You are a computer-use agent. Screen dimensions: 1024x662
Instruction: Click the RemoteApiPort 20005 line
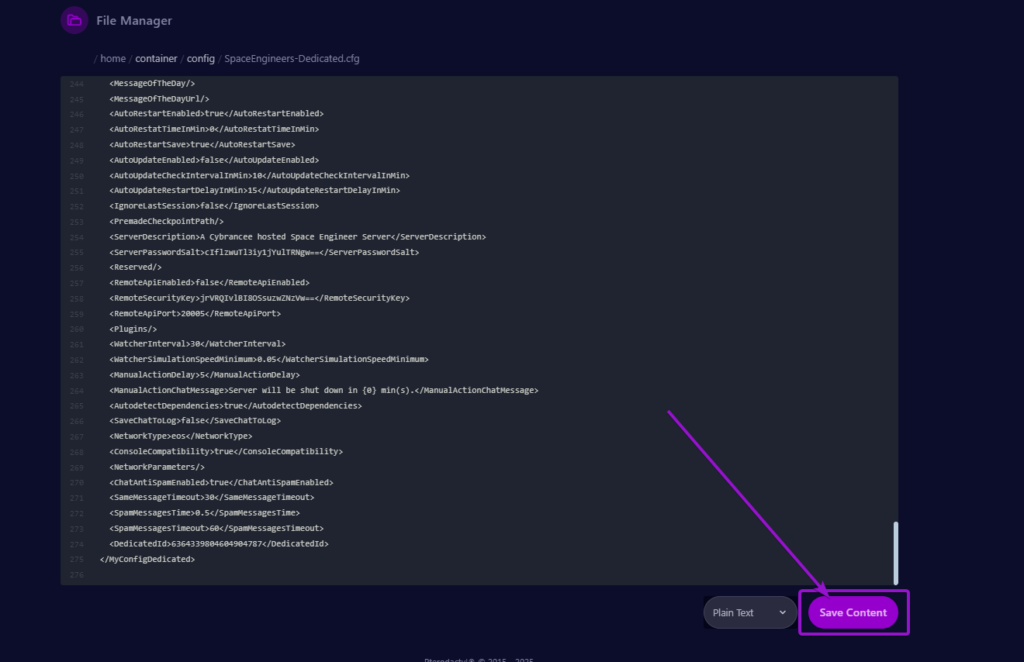(x=195, y=313)
